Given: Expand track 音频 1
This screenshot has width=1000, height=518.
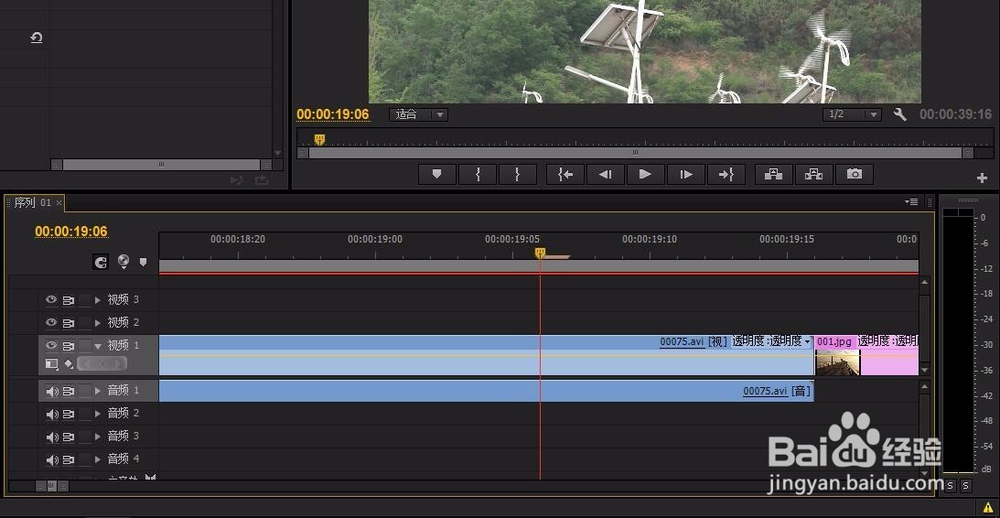Looking at the screenshot, I should click(x=98, y=391).
